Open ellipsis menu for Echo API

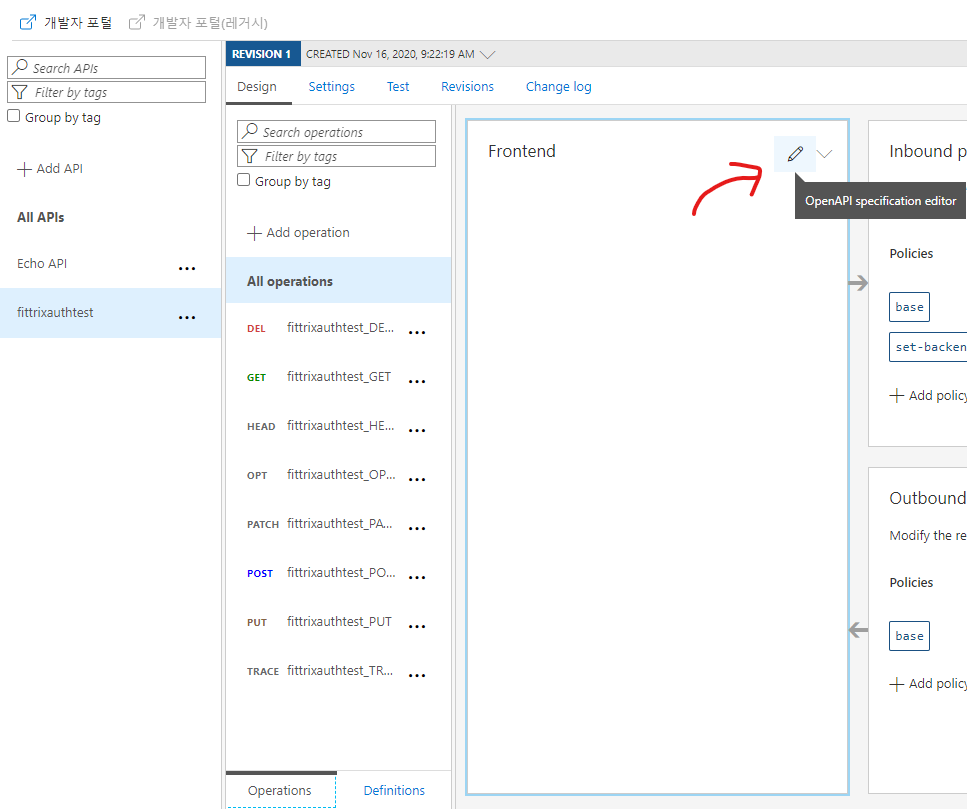click(187, 268)
